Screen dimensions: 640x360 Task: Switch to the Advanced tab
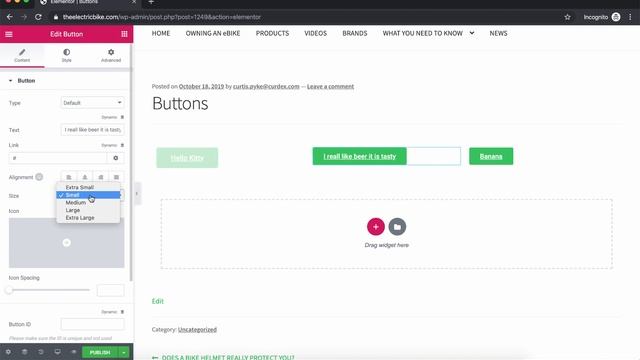coord(111,56)
